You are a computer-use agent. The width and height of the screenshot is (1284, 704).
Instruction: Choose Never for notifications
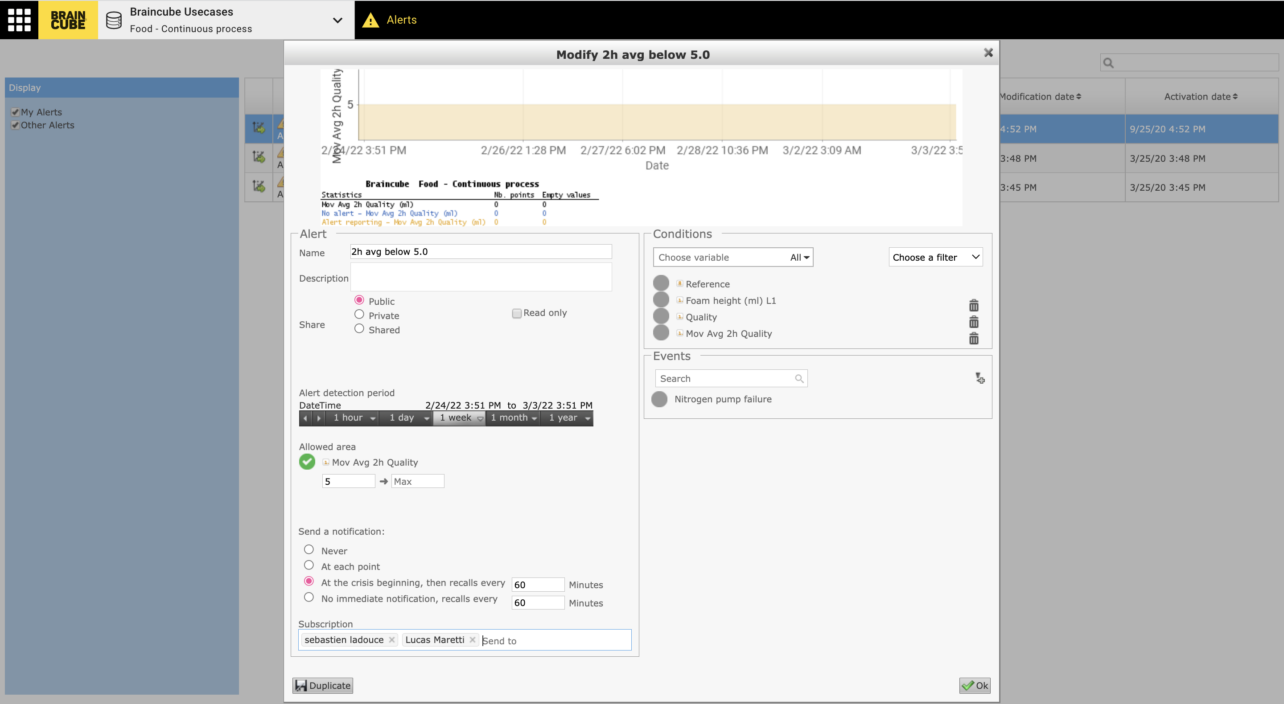(x=309, y=550)
